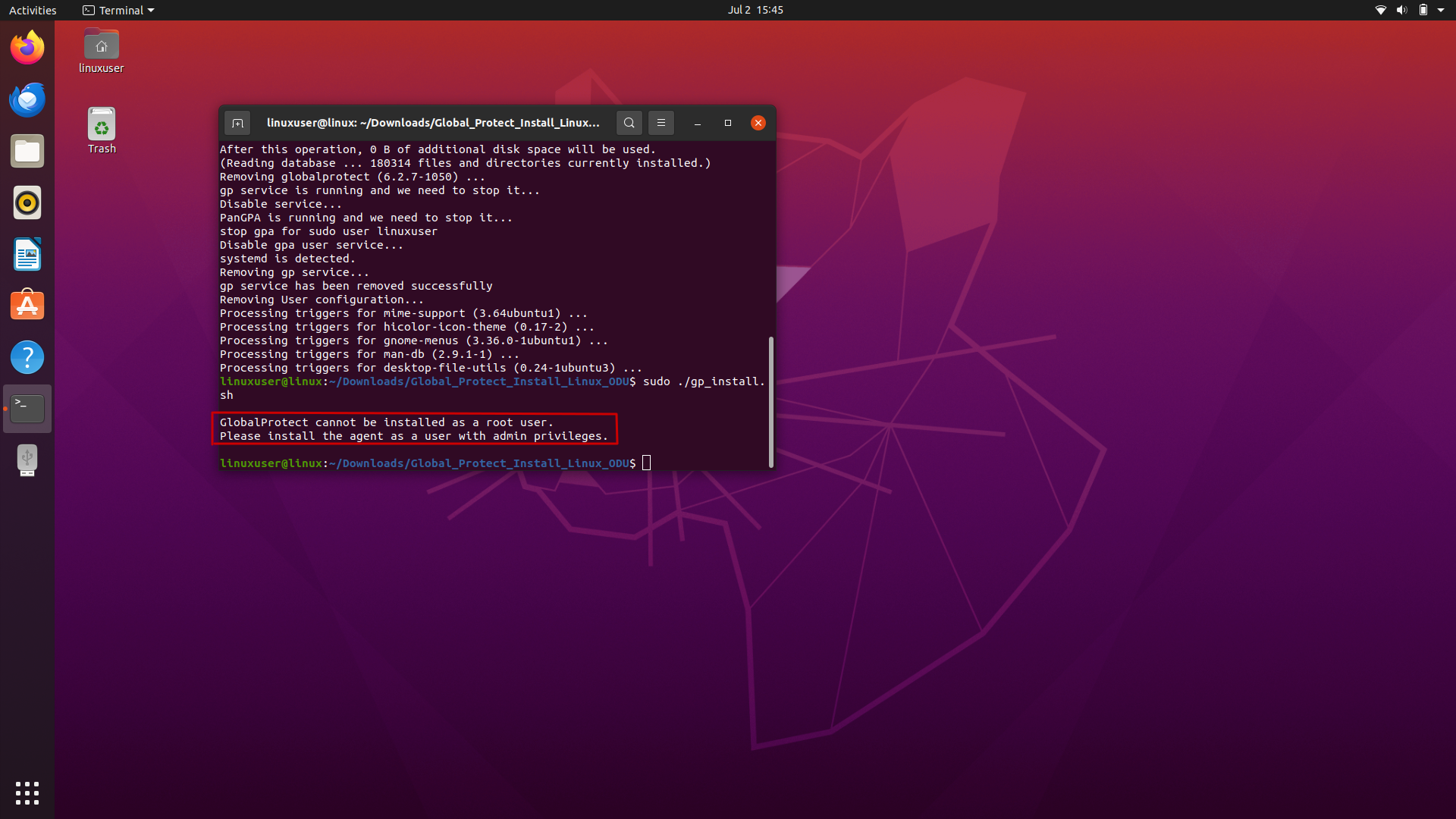
Task: Launch Rhythmbox music player
Action: [27, 202]
